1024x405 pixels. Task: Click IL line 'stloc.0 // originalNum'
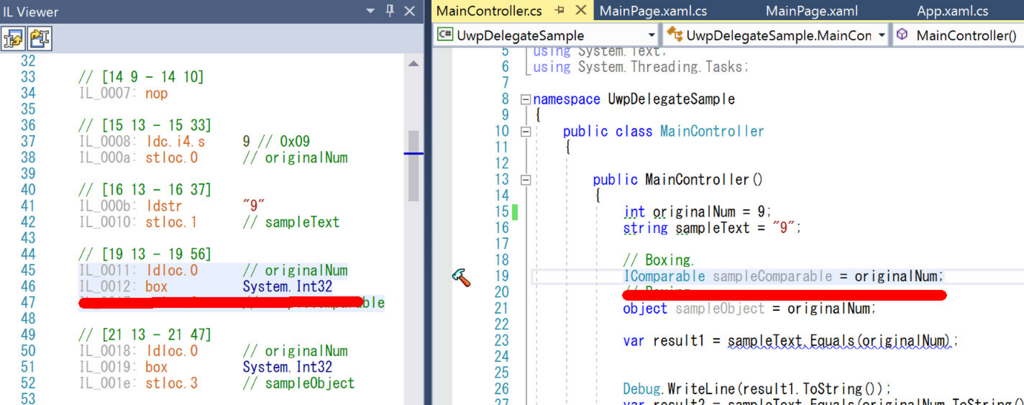(213, 158)
